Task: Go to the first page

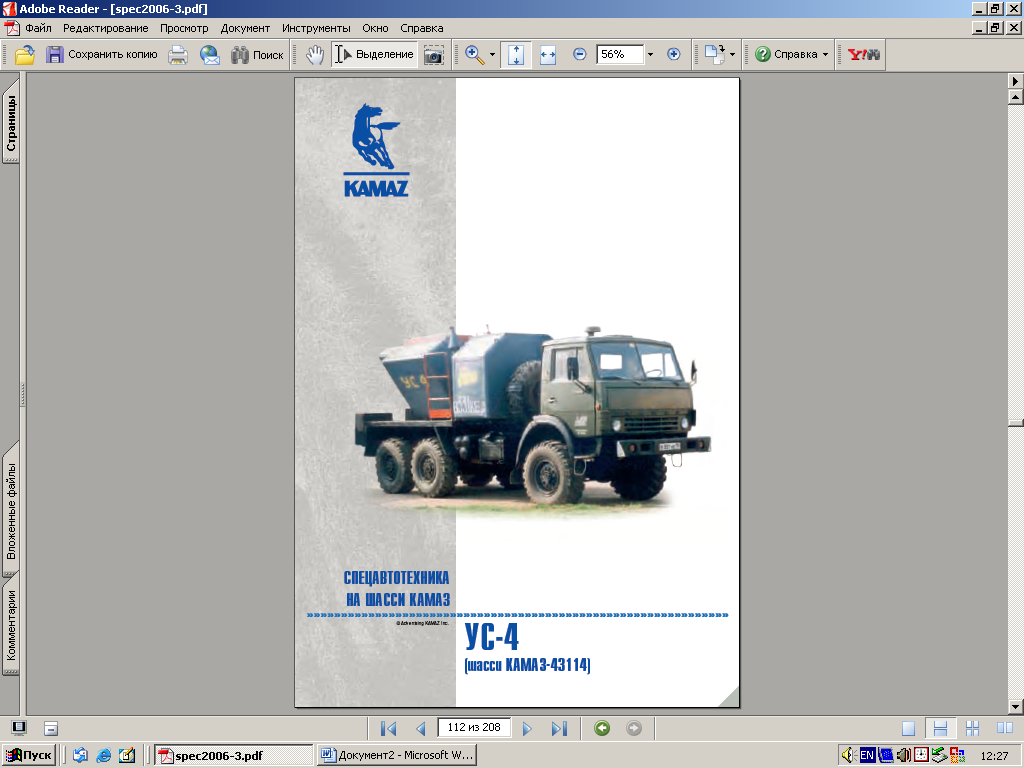Action: point(389,728)
